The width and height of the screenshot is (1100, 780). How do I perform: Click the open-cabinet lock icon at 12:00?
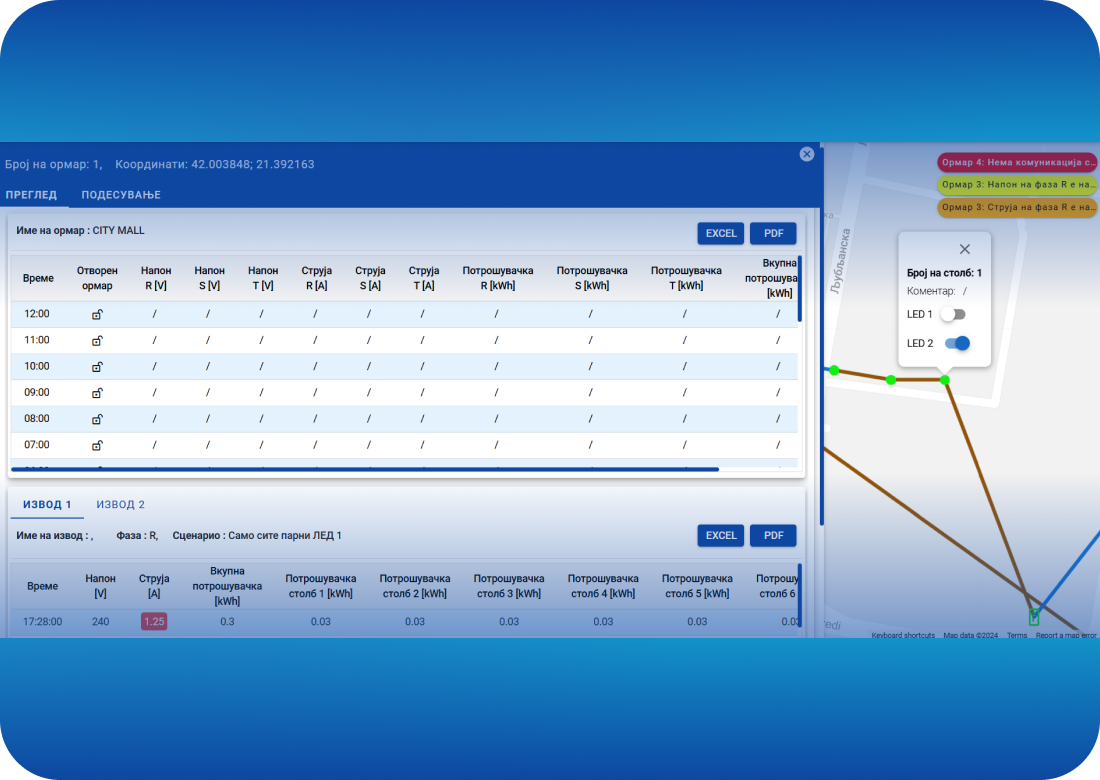pos(97,314)
